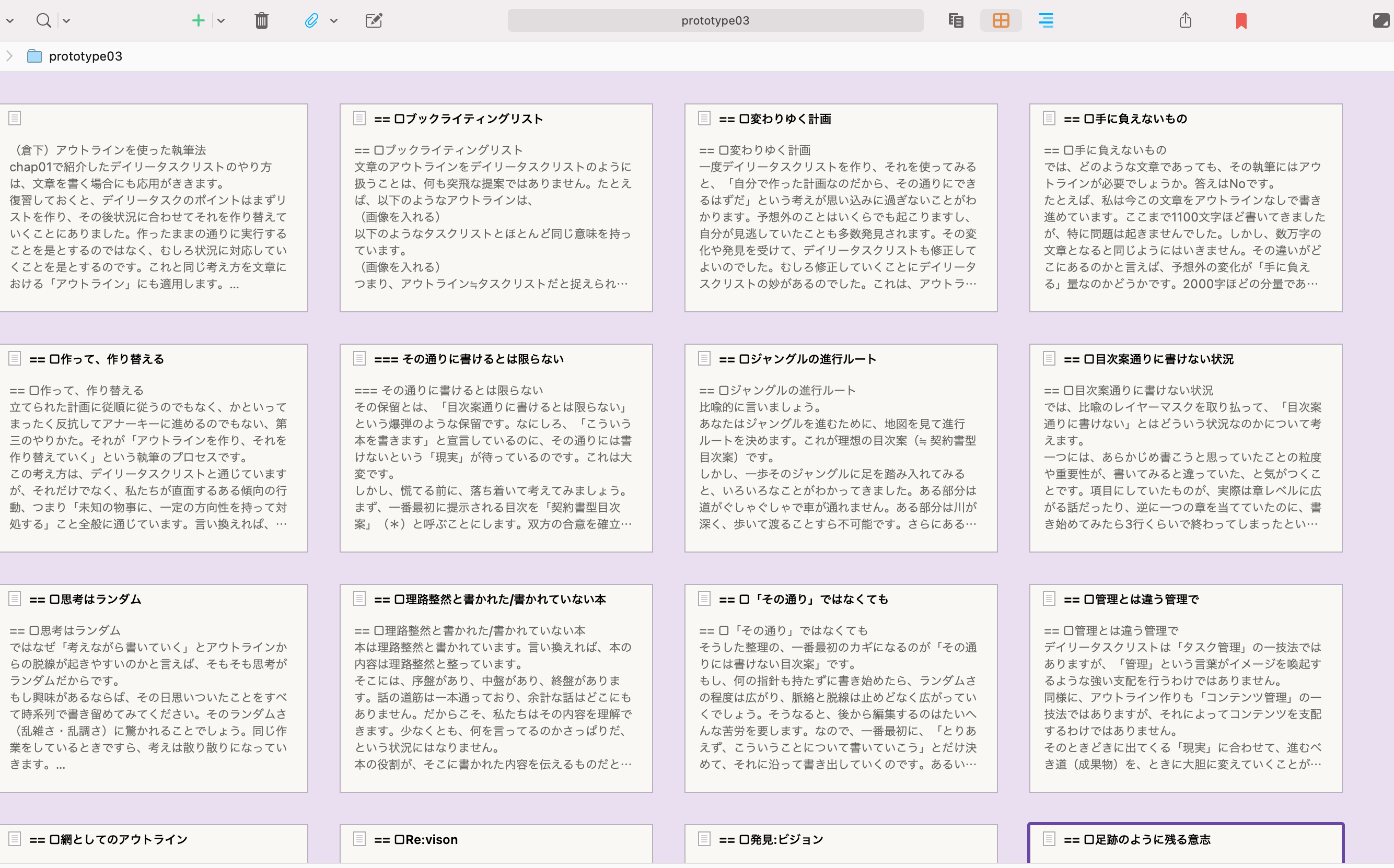The height and width of the screenshot is (868, 1394).
Task: Open the quick export compose icon
Action: (x=374, y=20)
